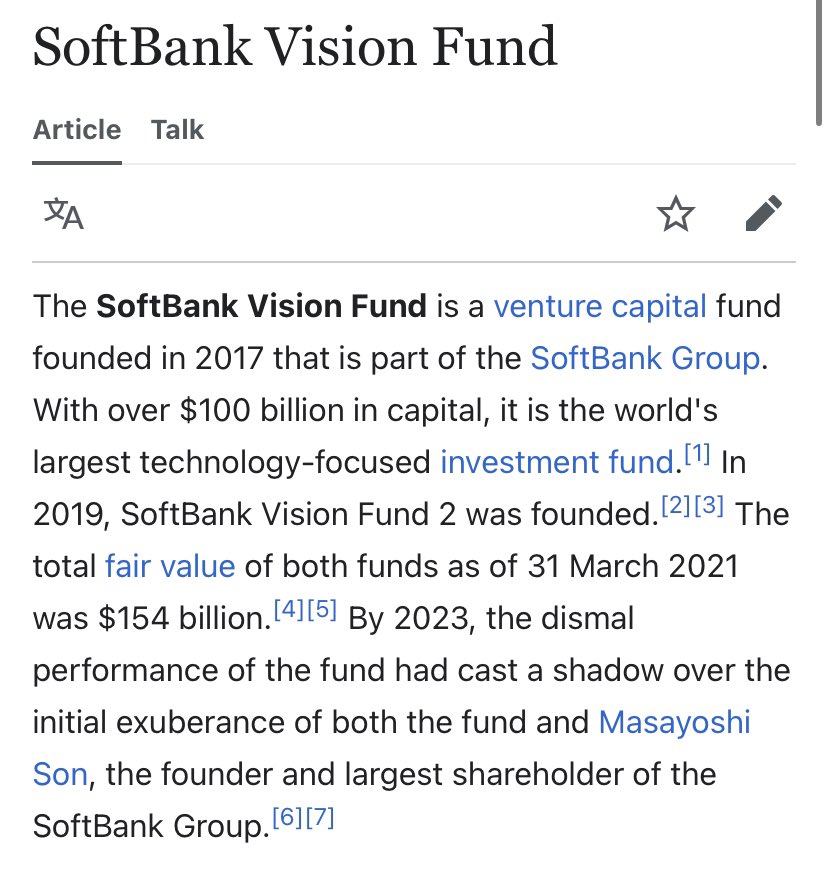This screenshot has height=874, width=828.
Task: Open the language translation icon
Action: (64, 213)
